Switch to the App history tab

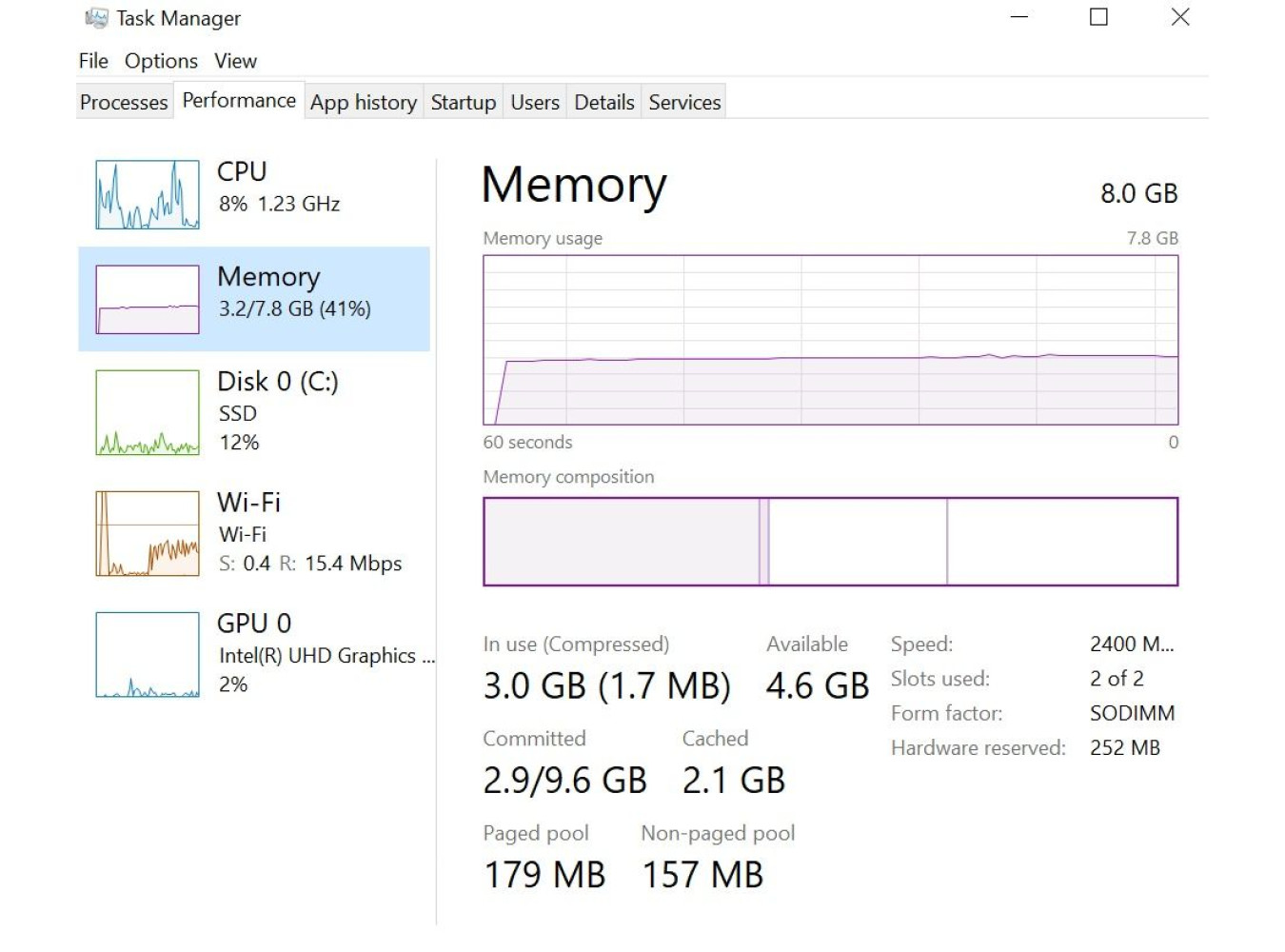pyautogui.click(x=364, y=102)
